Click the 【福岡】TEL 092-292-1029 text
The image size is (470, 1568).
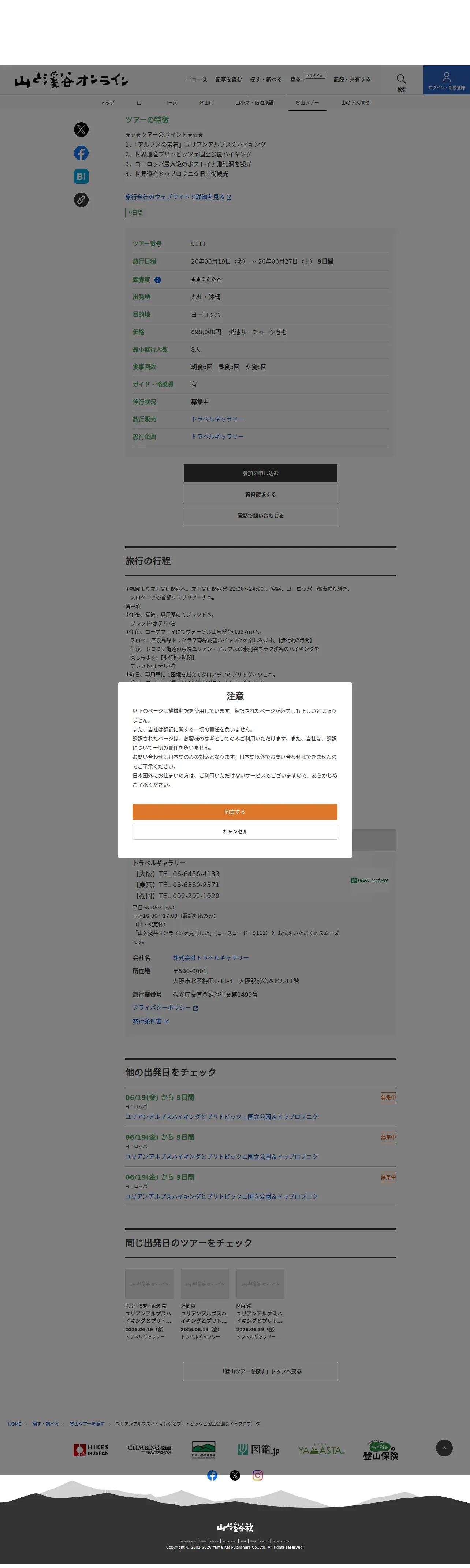click(176, 896)
